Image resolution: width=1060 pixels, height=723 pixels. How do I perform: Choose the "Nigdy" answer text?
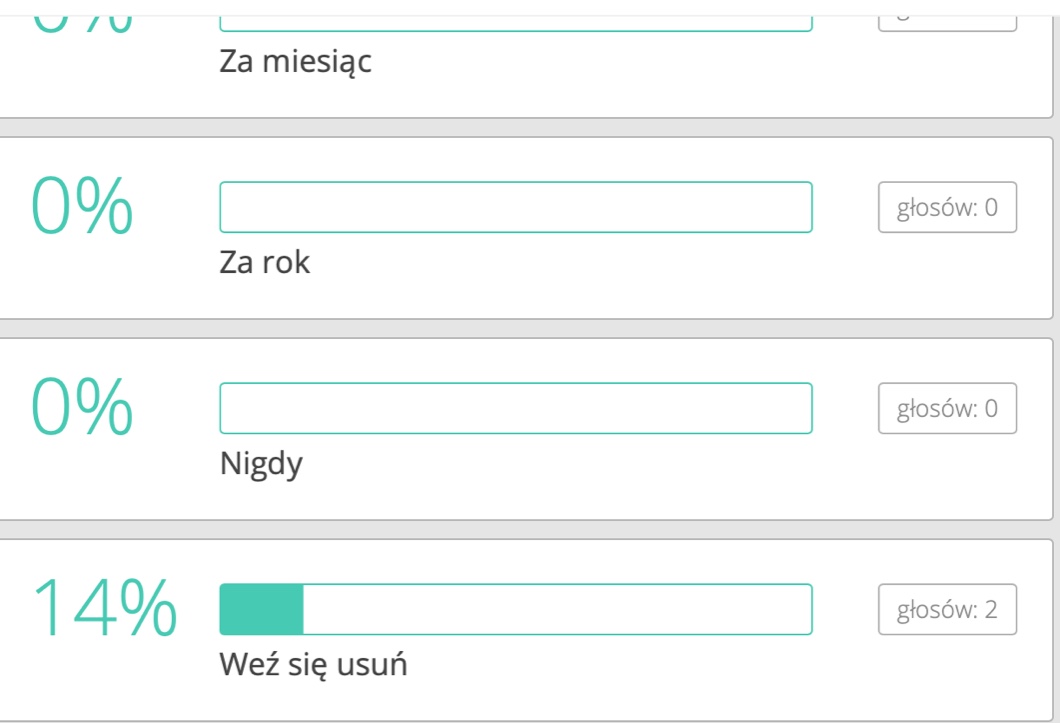261,464
